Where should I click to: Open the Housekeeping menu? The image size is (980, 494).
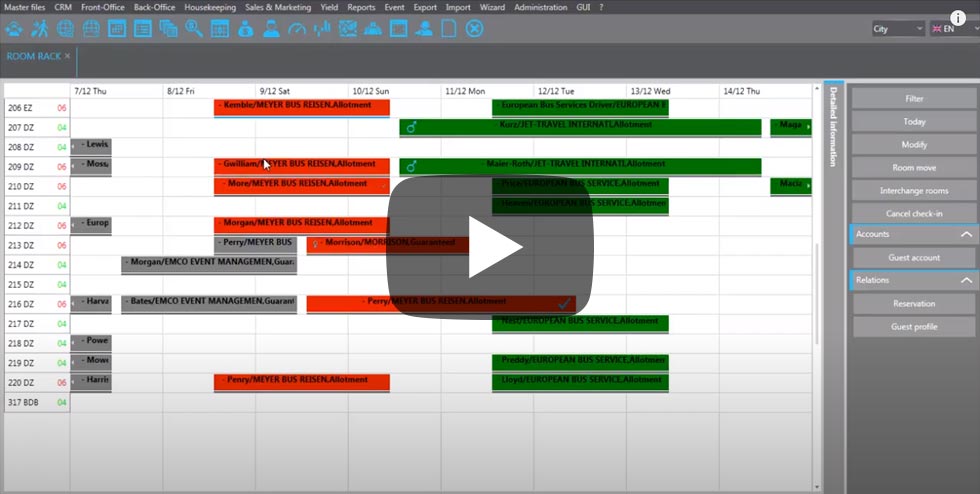coord(210,8)
